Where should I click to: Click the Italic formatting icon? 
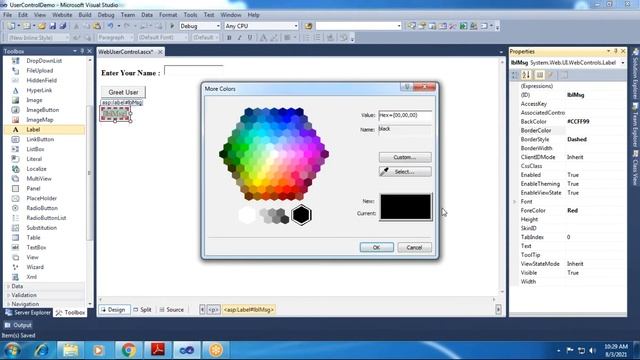click(240, 38)
